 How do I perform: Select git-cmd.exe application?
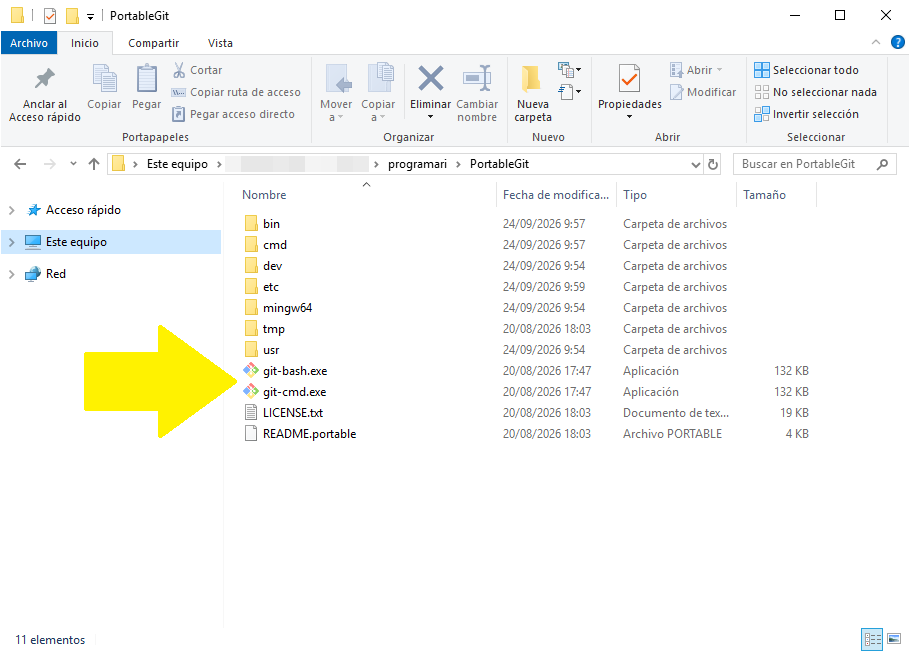click(294, 392)
